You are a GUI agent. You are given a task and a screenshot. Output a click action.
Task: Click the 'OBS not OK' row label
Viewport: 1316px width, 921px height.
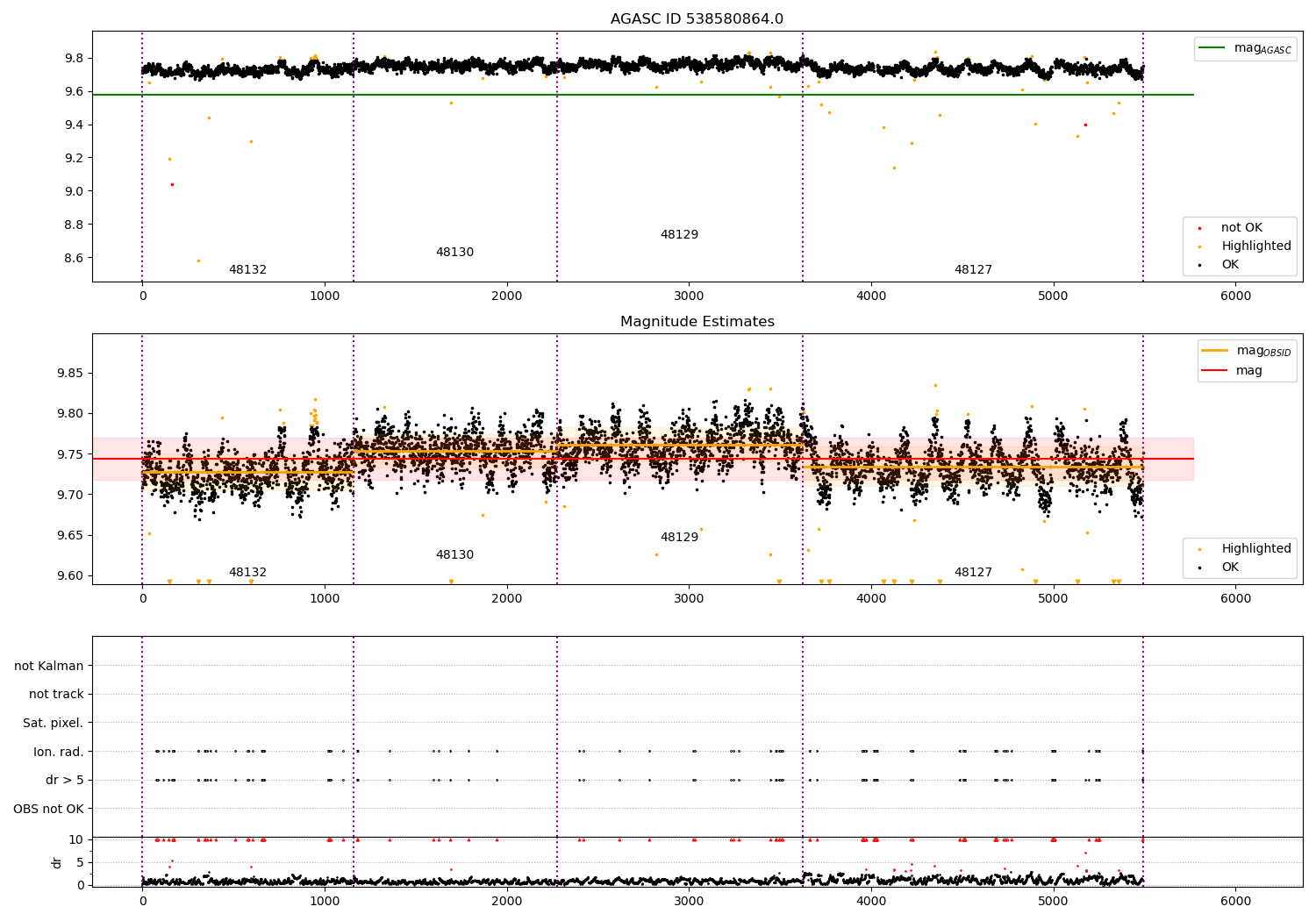[49, 809]
